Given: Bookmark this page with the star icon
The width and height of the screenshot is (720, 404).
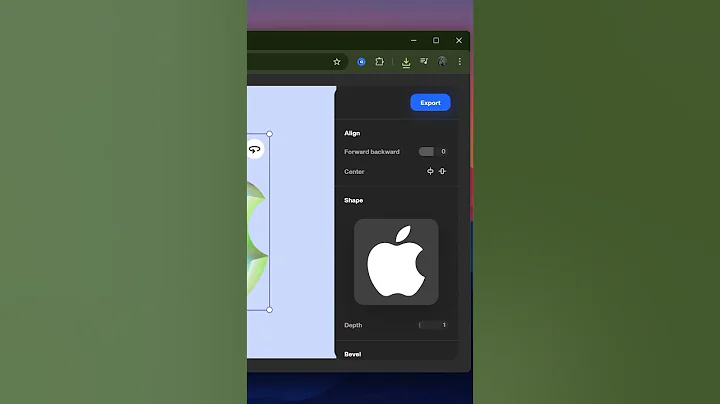Looking at the screenshot, I should (x=337, y=62).
